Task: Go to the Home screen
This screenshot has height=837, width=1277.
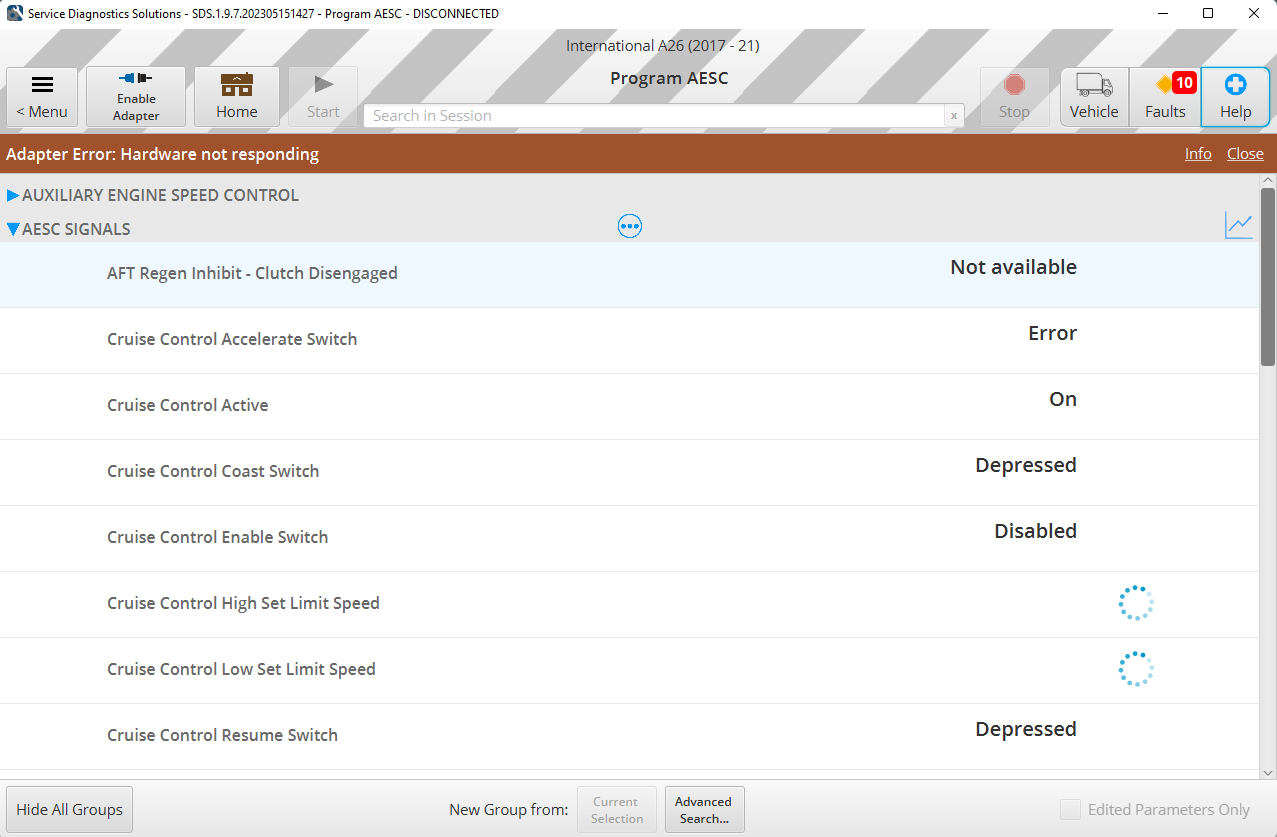Action: pos(236,97)
